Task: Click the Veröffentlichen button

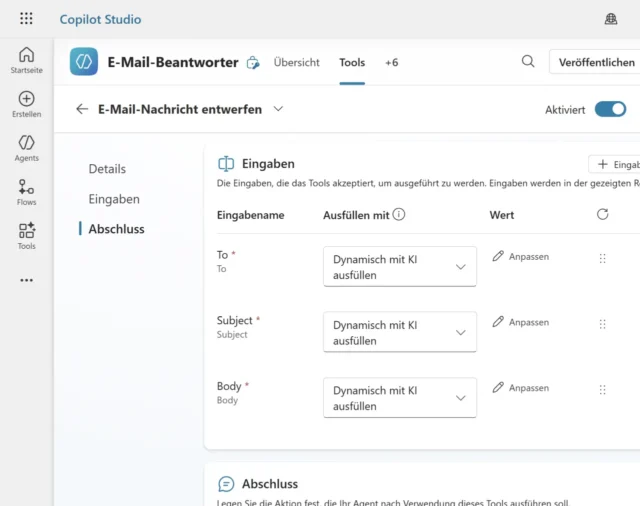Action: (x=596, y=62)
